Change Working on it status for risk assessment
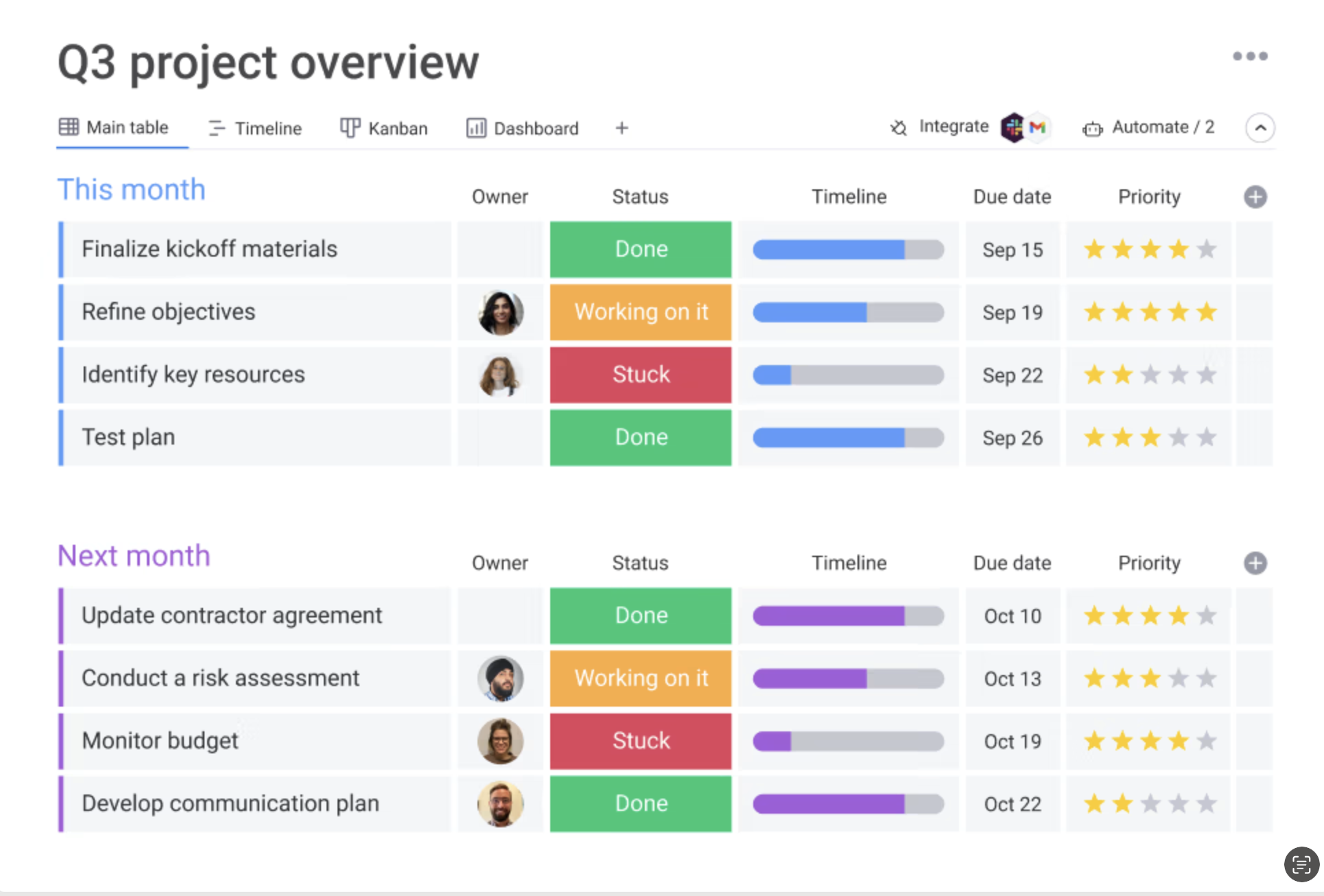This screenshot has width=1324, height=896. click(x=640, y=679)
